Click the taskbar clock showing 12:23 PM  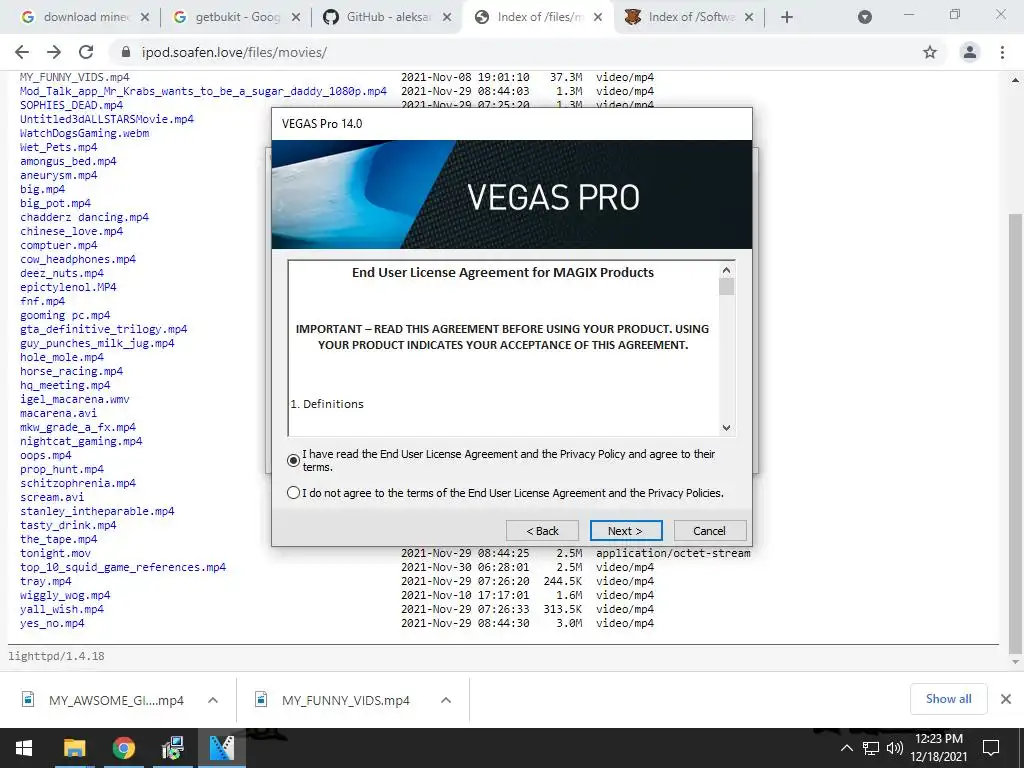click(x=939, y=748)
